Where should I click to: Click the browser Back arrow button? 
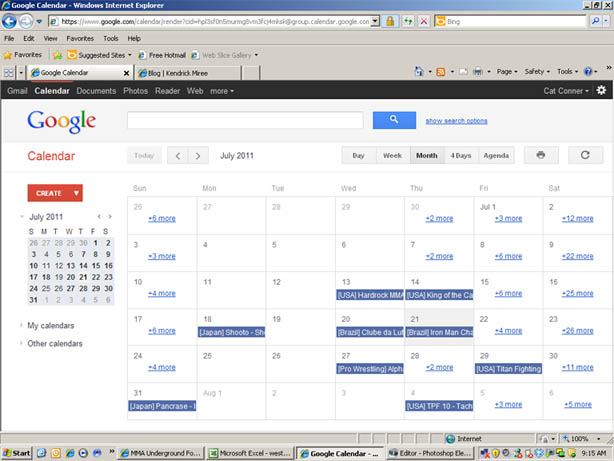pos(9,21)
